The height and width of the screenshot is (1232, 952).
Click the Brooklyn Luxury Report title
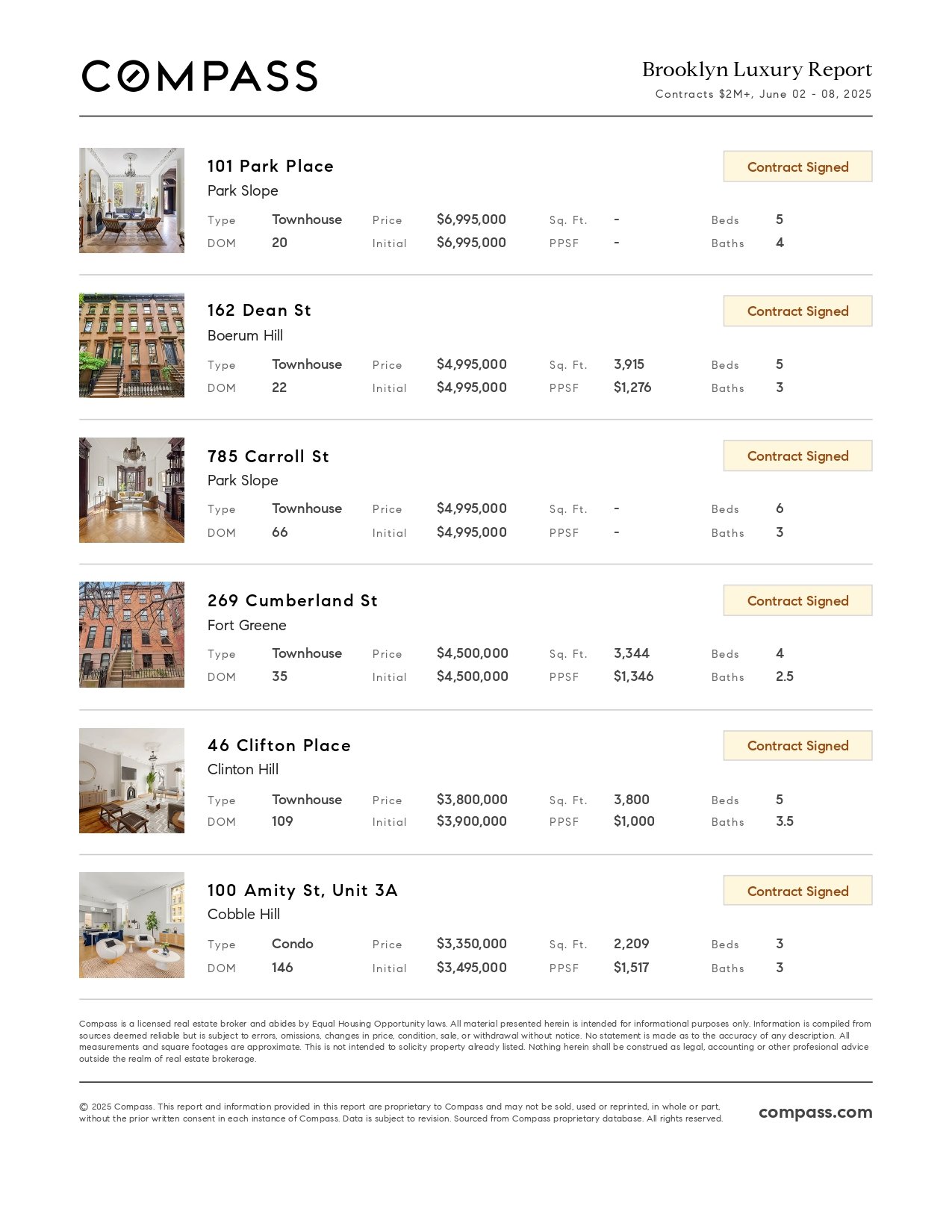pyautogui.click(x=756, y=69)
